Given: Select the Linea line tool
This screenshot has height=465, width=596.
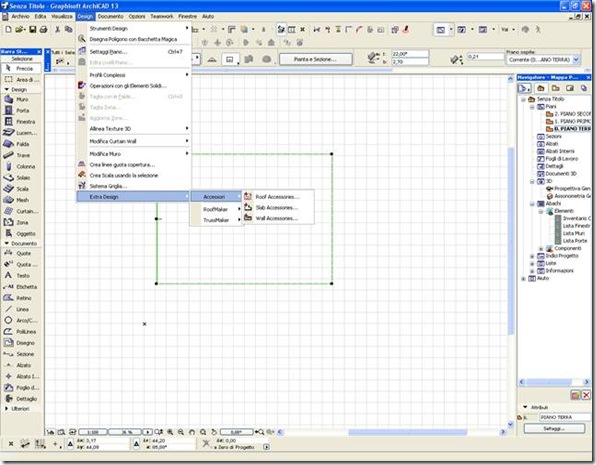Looking at the screenshot, I should coord(21,309).
